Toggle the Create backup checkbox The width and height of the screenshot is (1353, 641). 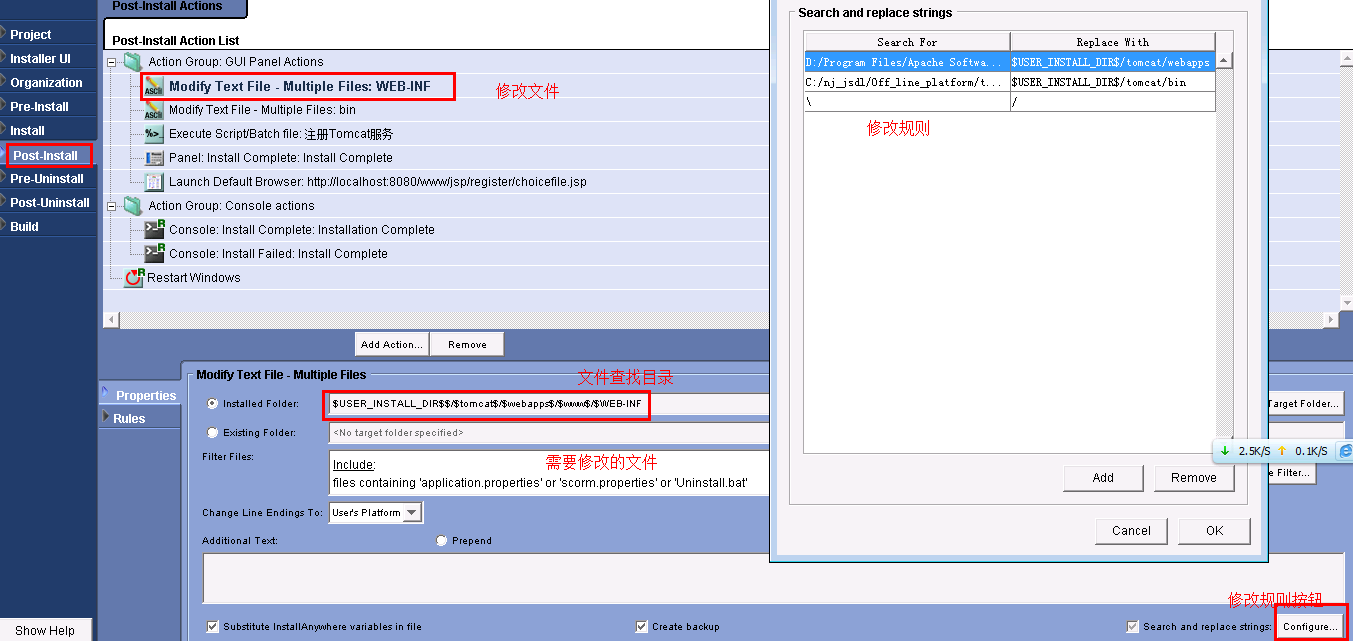641,627
